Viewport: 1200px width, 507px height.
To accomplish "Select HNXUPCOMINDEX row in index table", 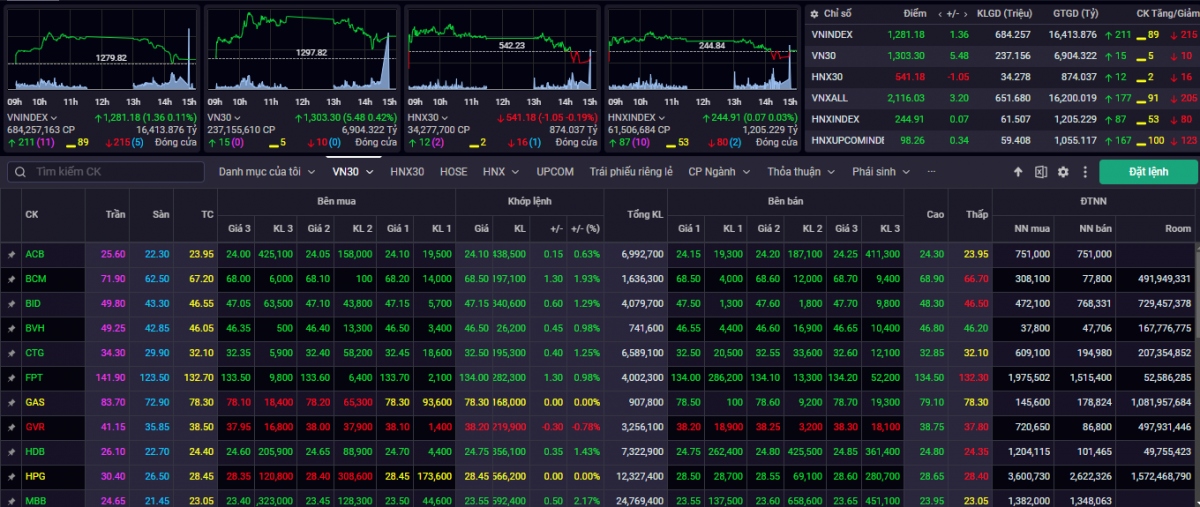I will click(1003, 139).
